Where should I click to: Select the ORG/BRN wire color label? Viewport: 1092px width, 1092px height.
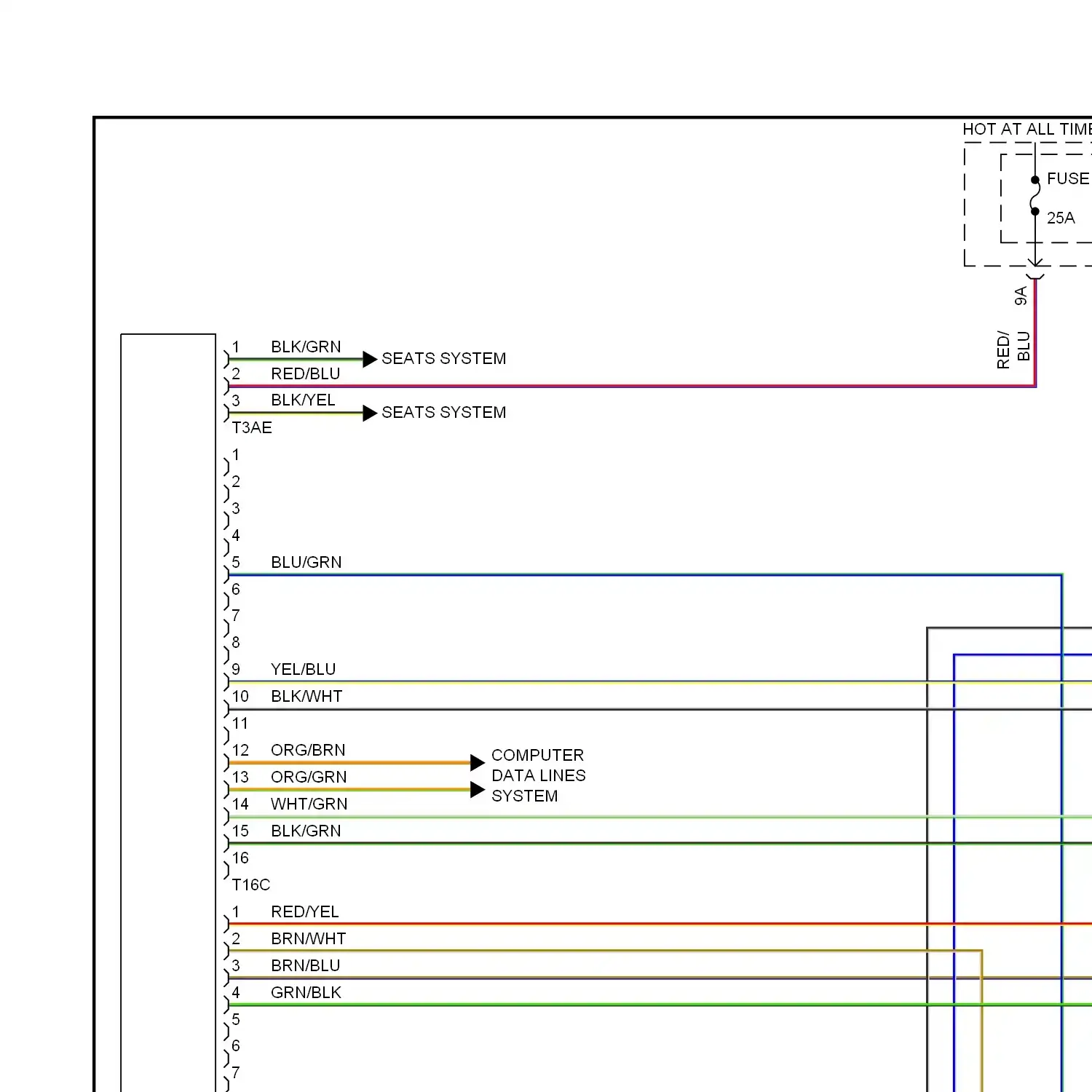click(x=308, y=750)
